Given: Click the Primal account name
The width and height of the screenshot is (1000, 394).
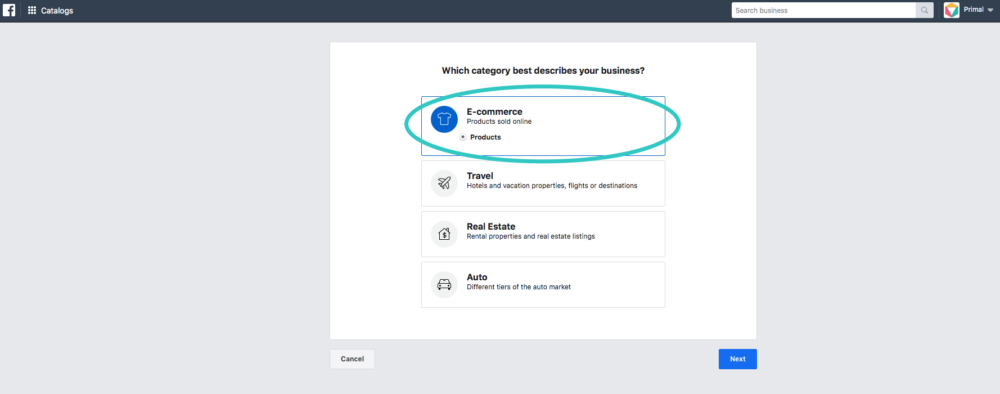Looking at the screenshot, I should coord(973,10).
